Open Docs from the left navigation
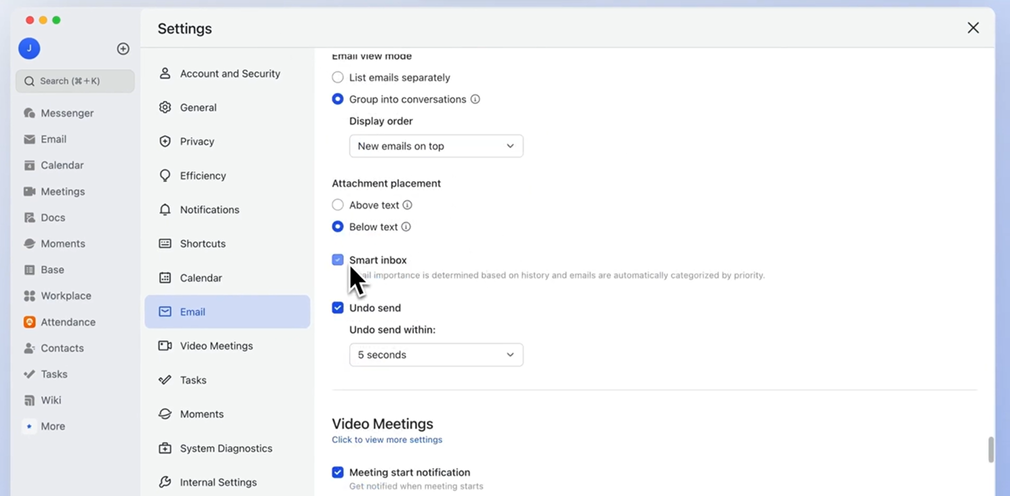The width and height of the screenshot is (1010, 496). coord(52,217)
